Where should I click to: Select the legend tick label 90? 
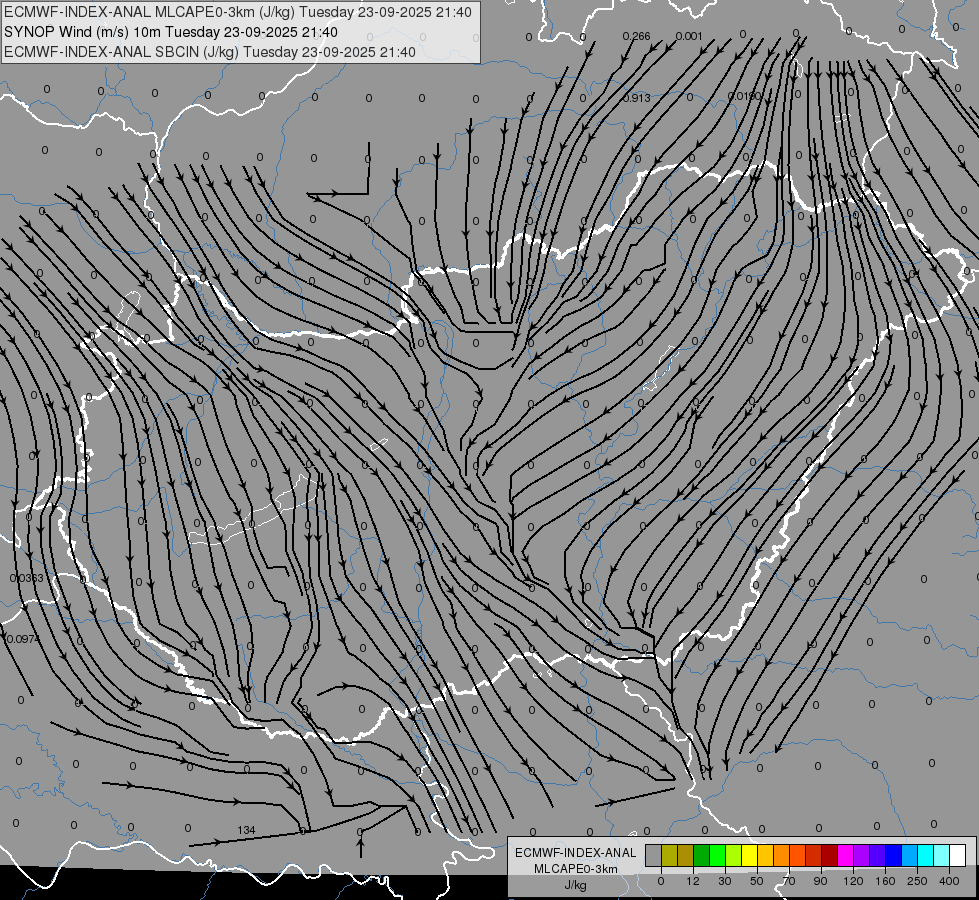coord(820,881)
